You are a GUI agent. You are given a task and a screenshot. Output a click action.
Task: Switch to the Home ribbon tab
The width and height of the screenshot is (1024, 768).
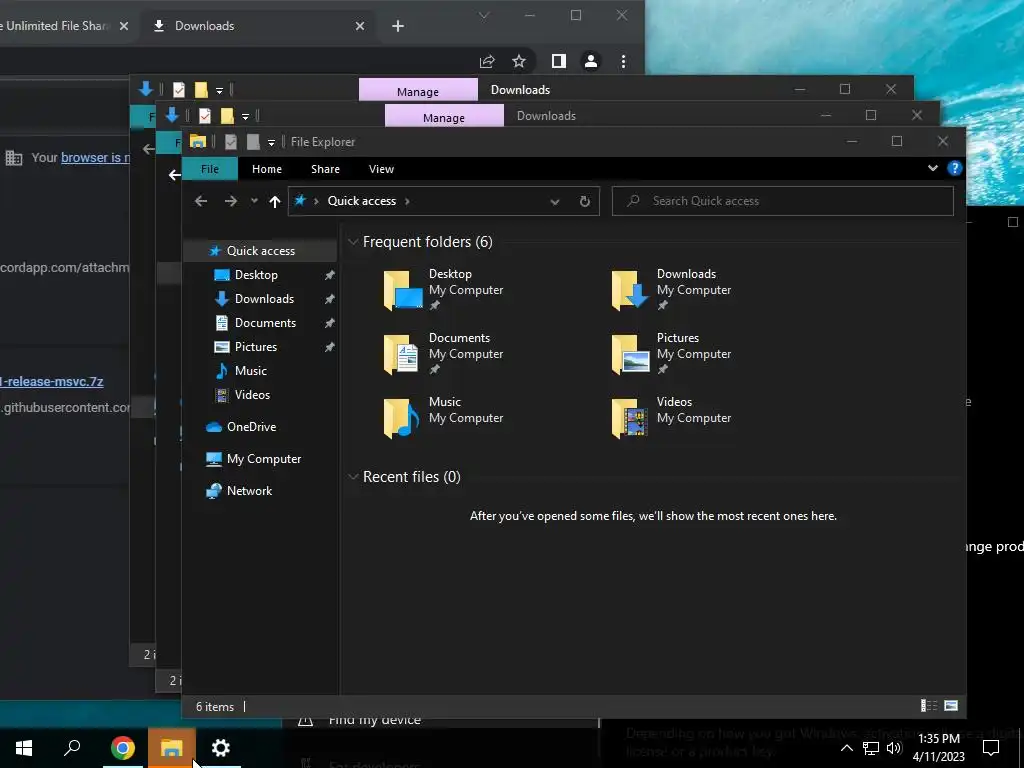coord(266,169)
